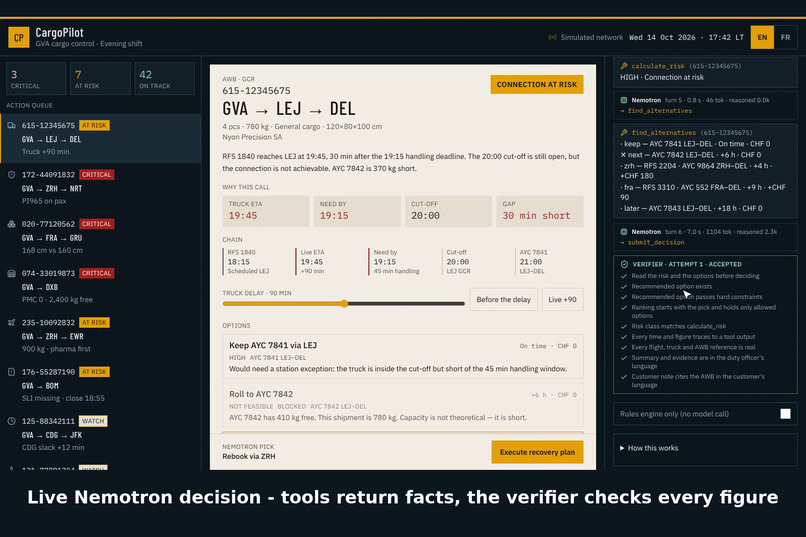This screenshot has height=537, width=806.
Task: Click the Risk class matches calculate_risk check
Action: (x=679, y=326)
